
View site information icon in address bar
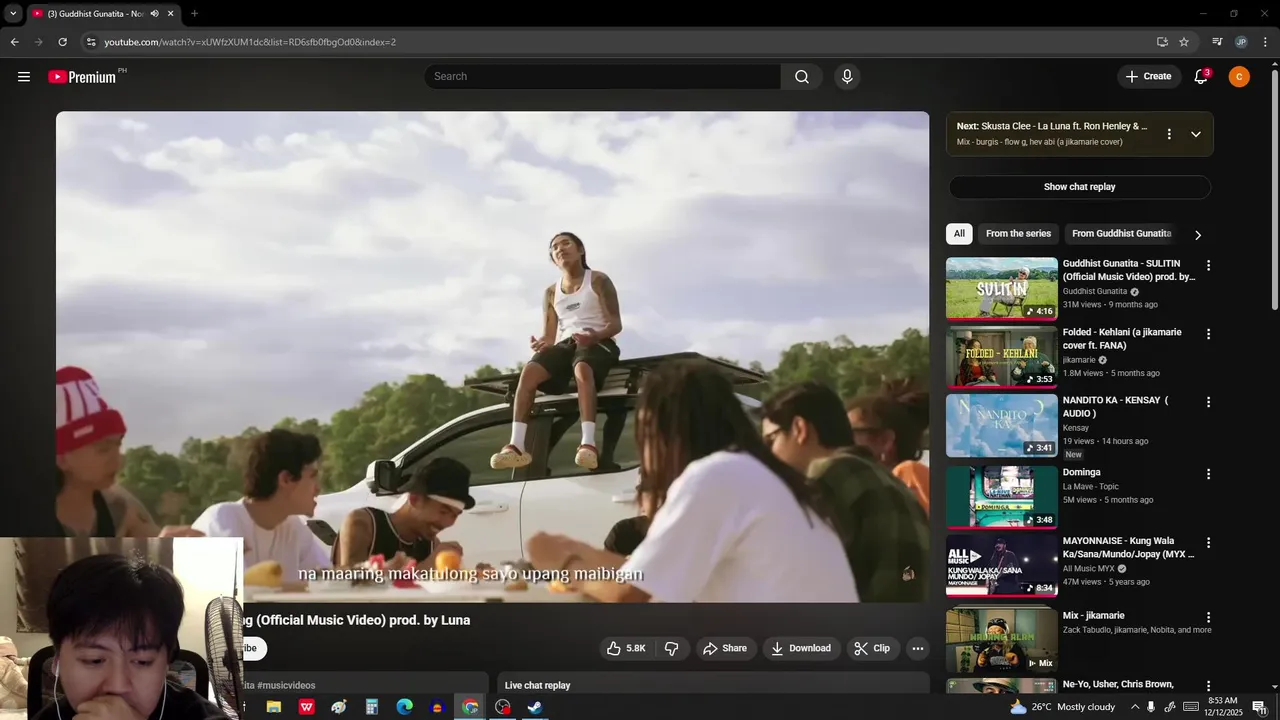click(91, 42)
